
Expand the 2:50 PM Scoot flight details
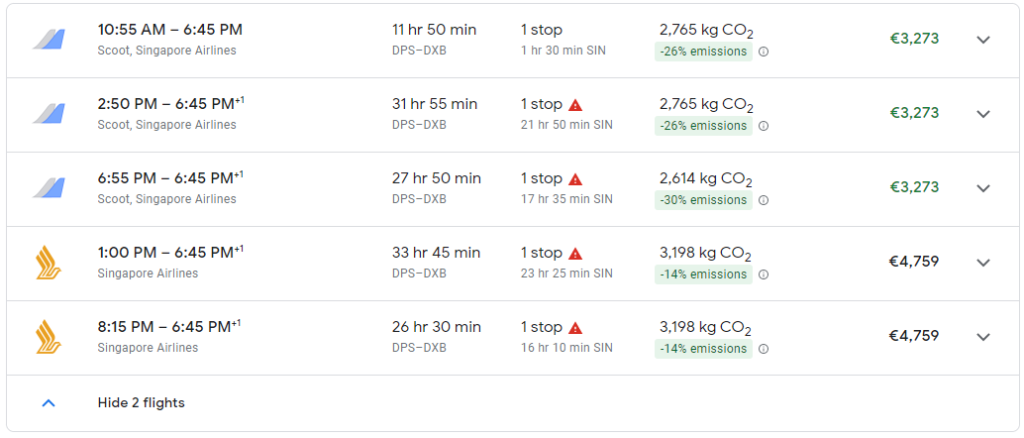tap(983, 114)
